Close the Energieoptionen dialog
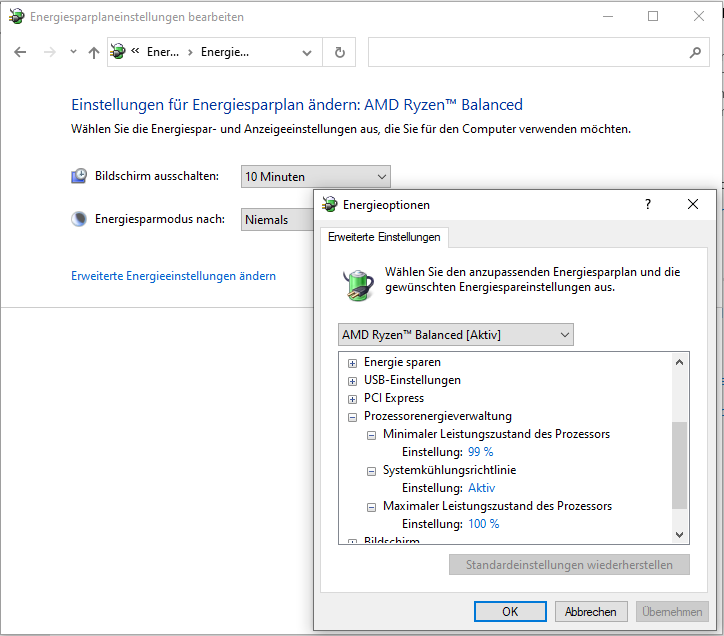This screenshot has width=724, height=636. click(693, 204)
